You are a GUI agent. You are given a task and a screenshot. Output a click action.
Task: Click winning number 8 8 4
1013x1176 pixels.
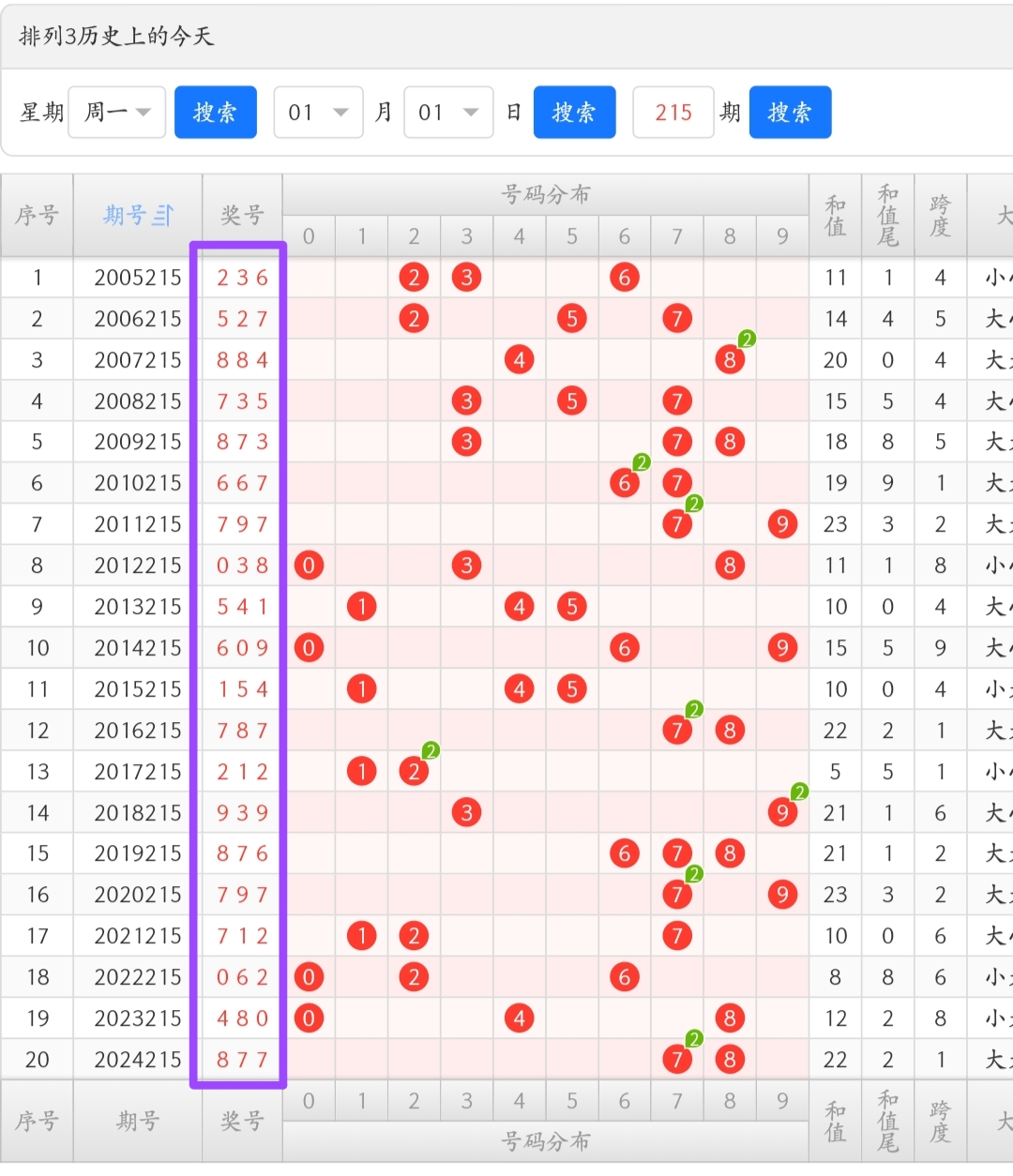pos(242,360)
